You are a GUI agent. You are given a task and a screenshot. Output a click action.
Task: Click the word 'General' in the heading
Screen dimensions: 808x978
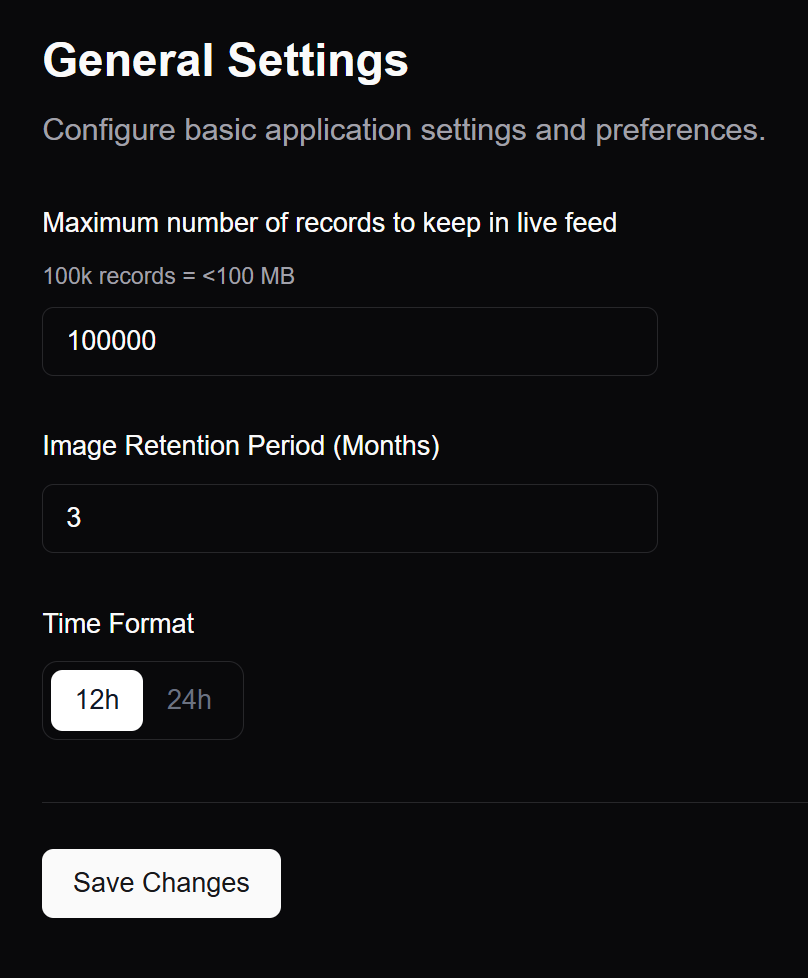pyautogui.click(x=128, y=60)
